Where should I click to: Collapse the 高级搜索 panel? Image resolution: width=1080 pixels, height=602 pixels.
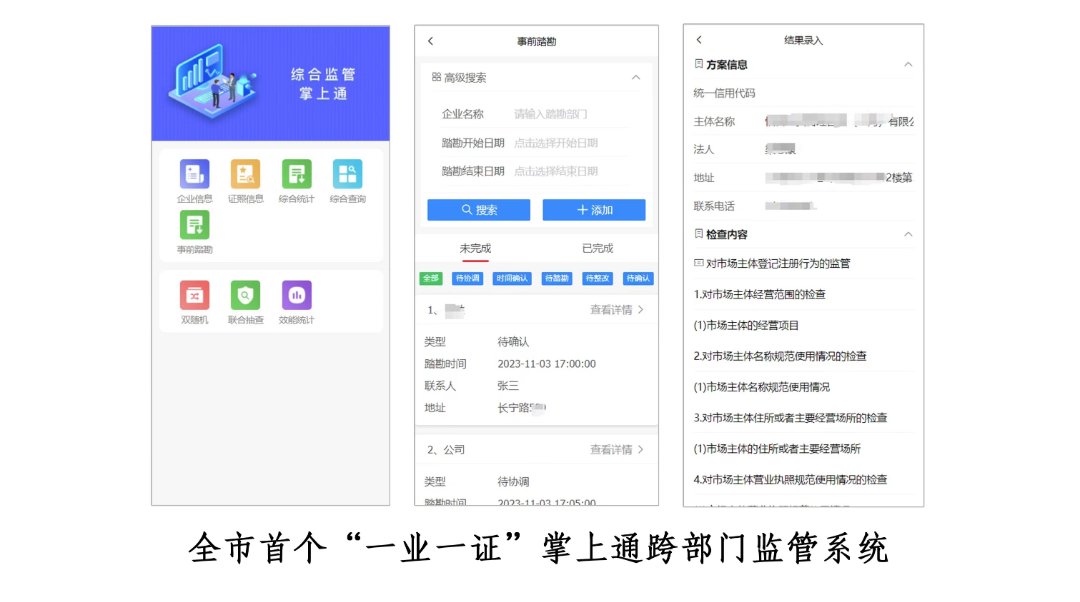click(x=636, y=78)
